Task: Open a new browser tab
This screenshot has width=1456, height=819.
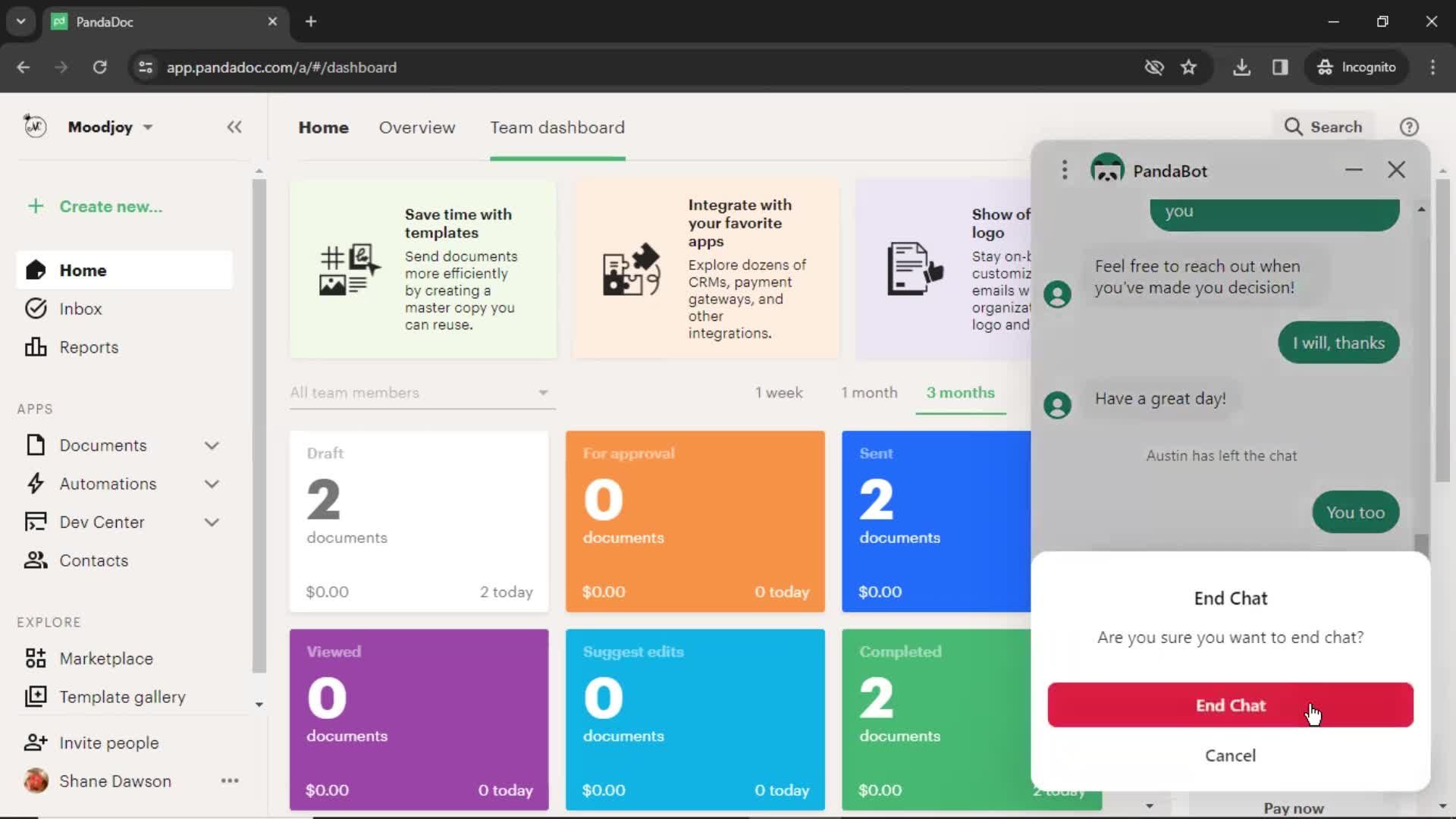Action: pos(311,21)
